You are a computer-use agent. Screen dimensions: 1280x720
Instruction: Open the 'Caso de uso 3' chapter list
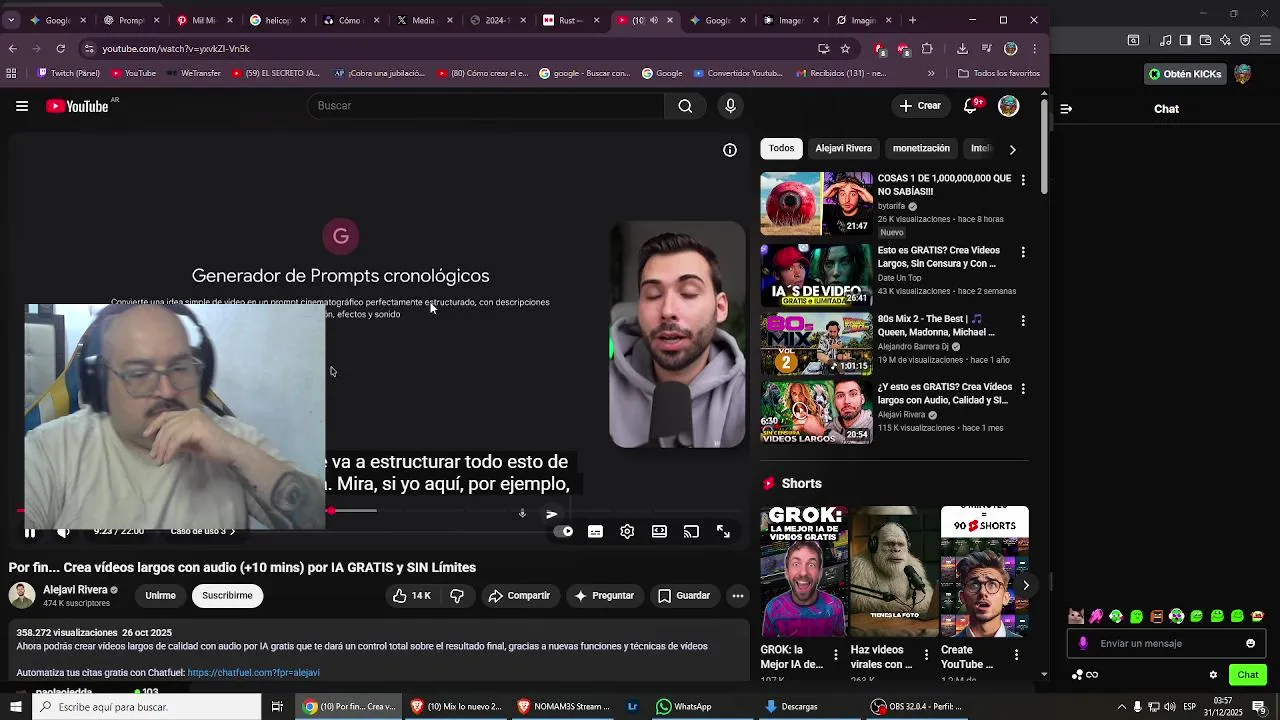203,531
